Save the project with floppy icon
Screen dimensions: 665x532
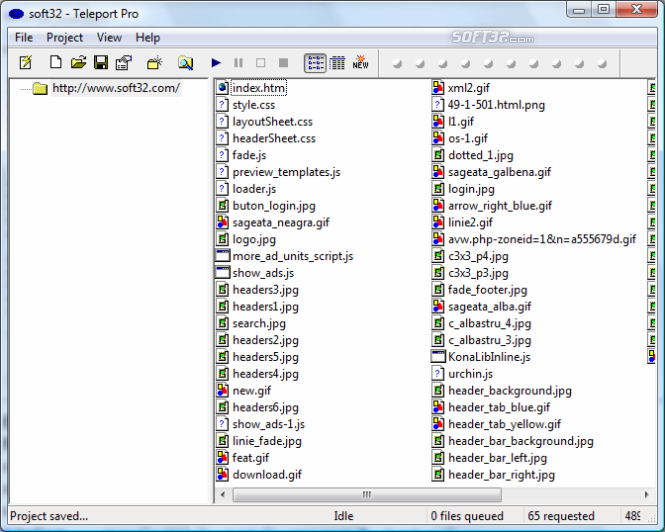click(101, 62)
